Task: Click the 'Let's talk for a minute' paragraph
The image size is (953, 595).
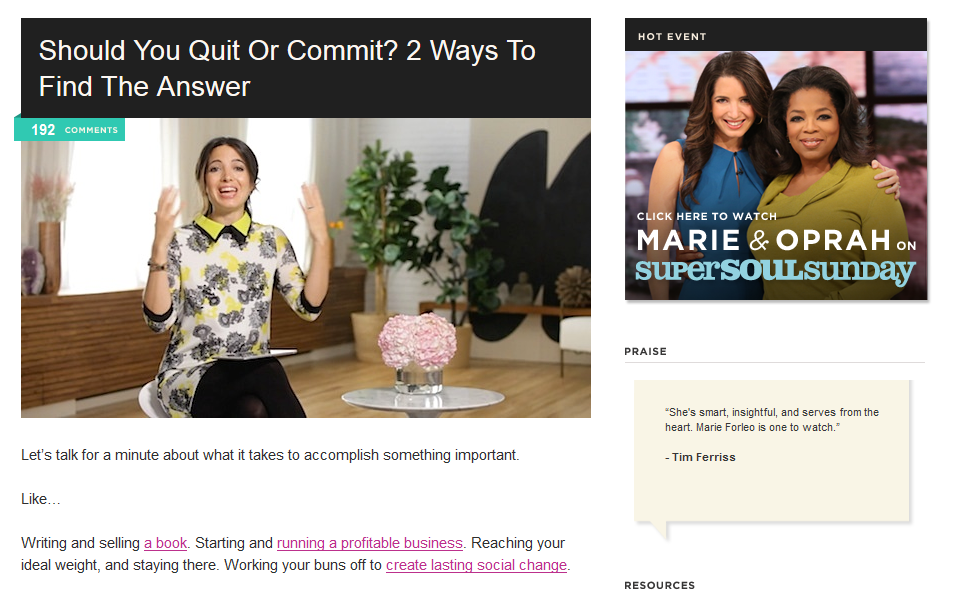Action: [x=270, y=455]
